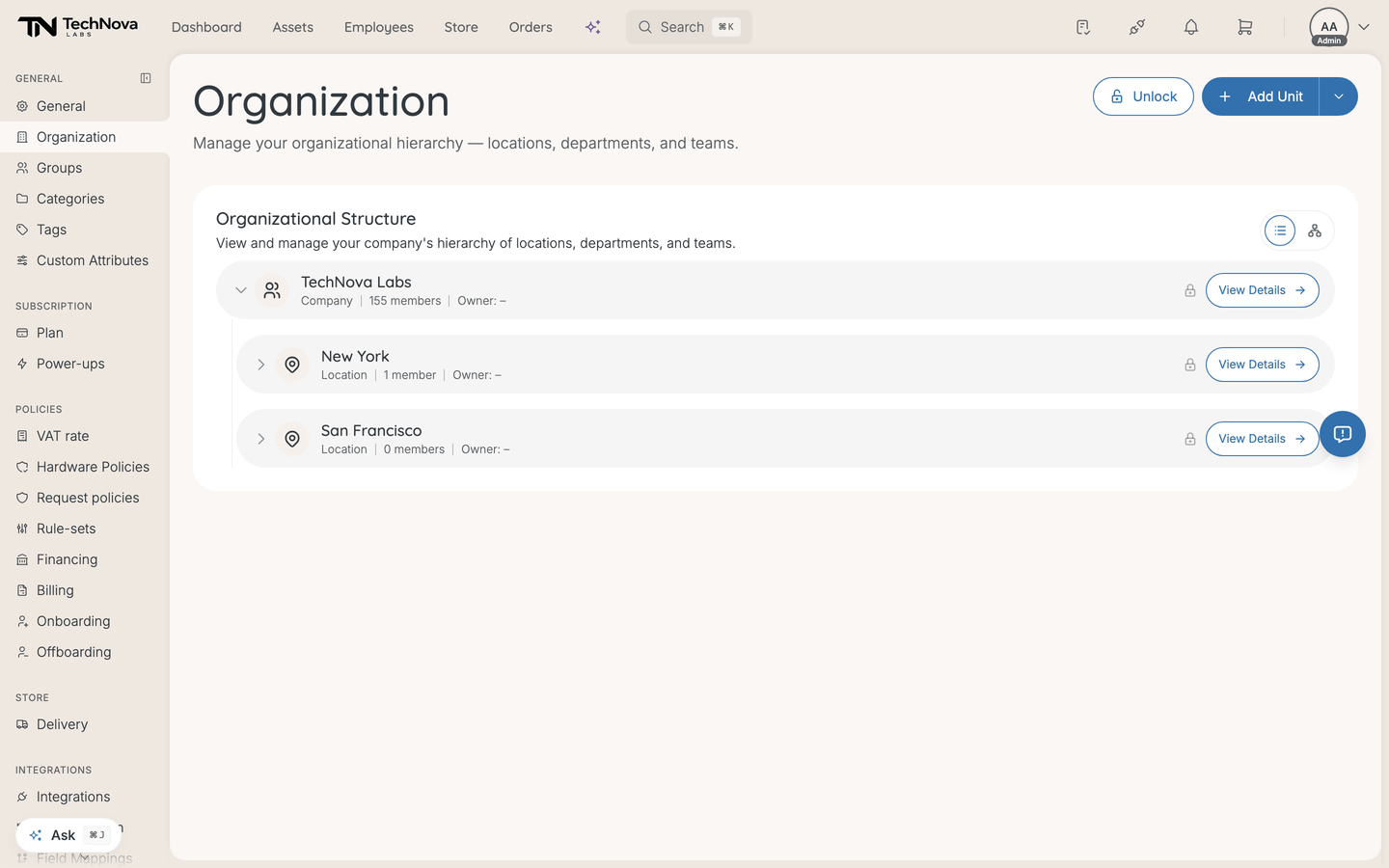The width and height of the screenshot is (1389, 868).
Task: Switch to list view of structure
Action: 1280,231
